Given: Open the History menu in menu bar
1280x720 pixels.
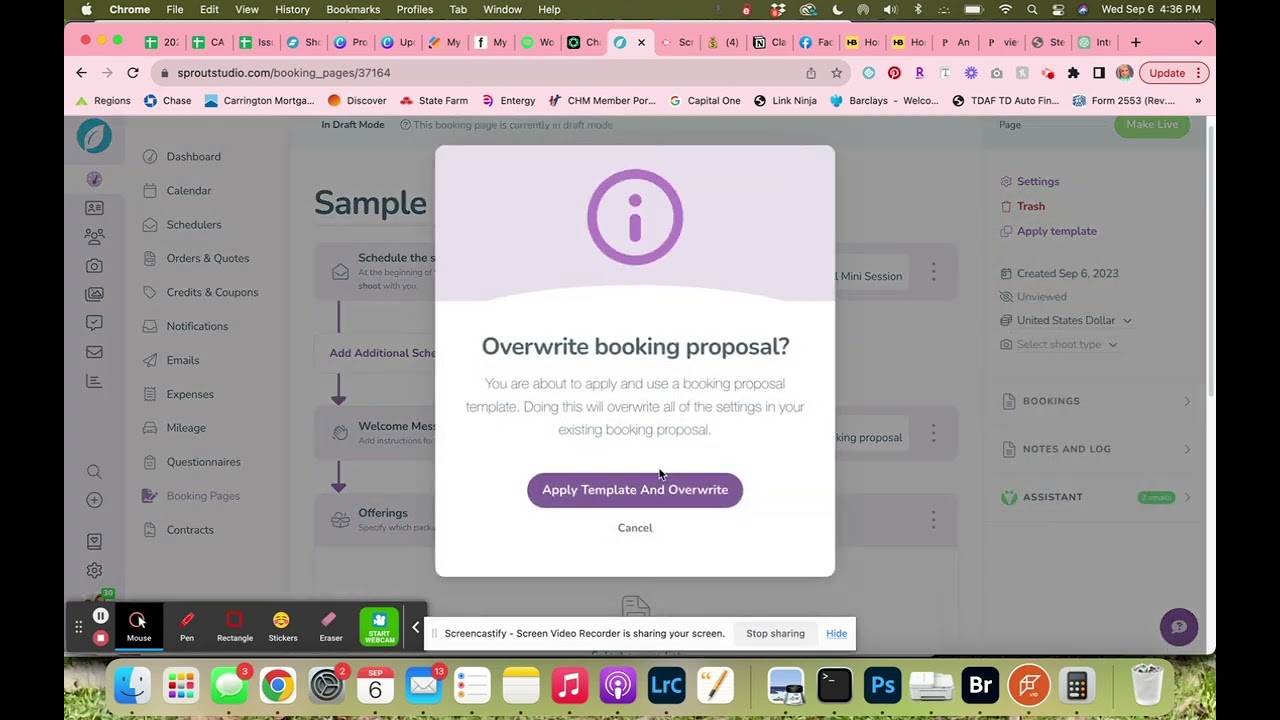Looking at the screenshot, I should [x=292, y=10].
